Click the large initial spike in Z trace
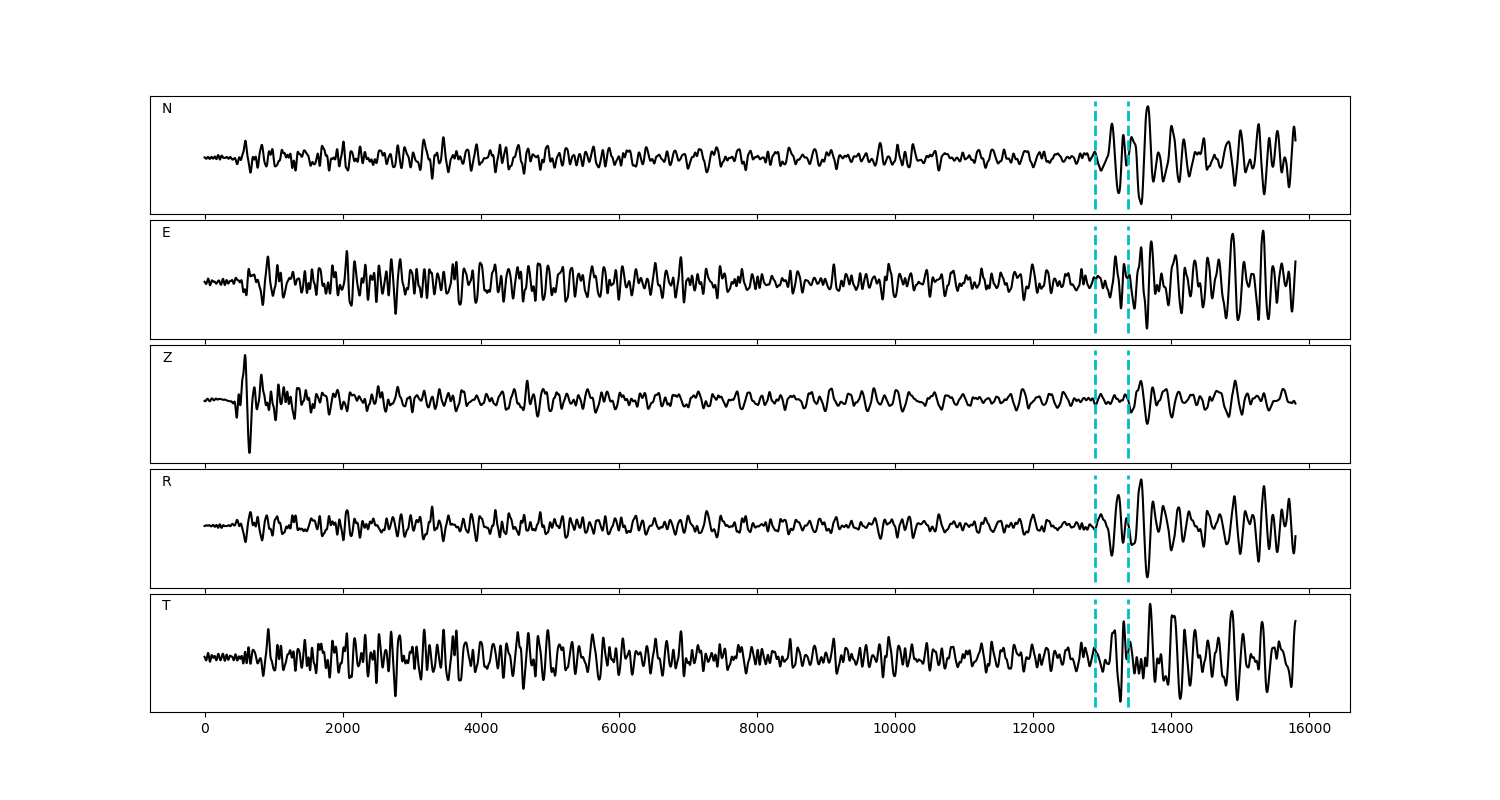This screenshot has height=800, width=1500. pyautogui.click(x=245, y=360)
